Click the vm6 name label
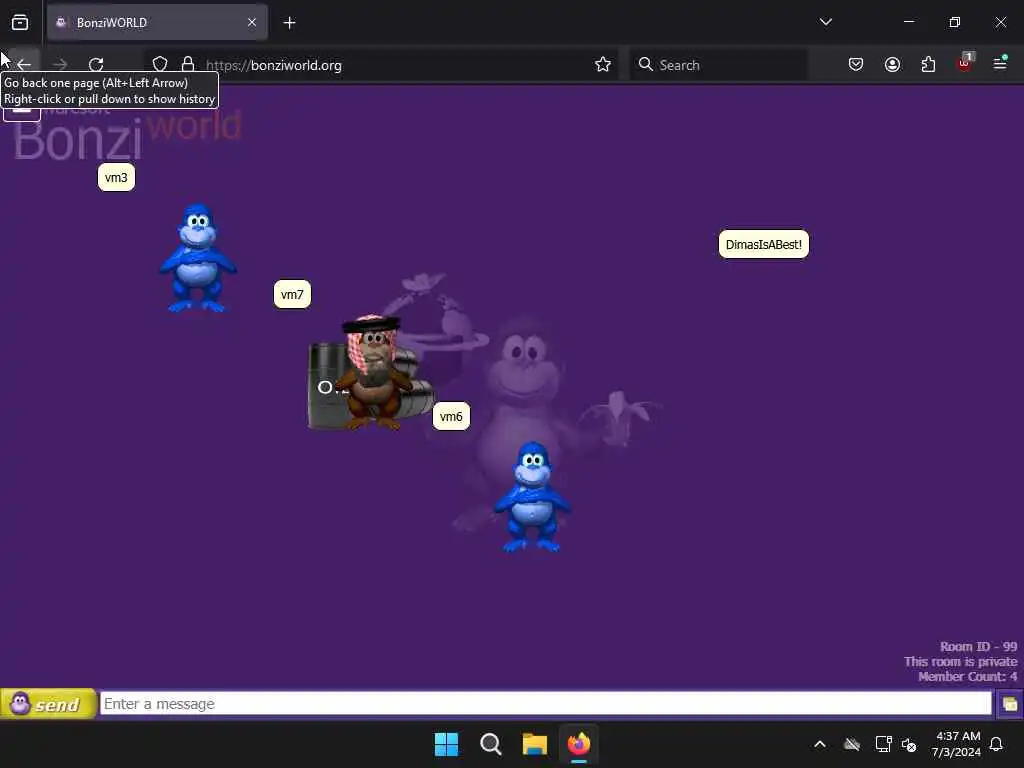The image size is (1024, 768). [451, 416]
